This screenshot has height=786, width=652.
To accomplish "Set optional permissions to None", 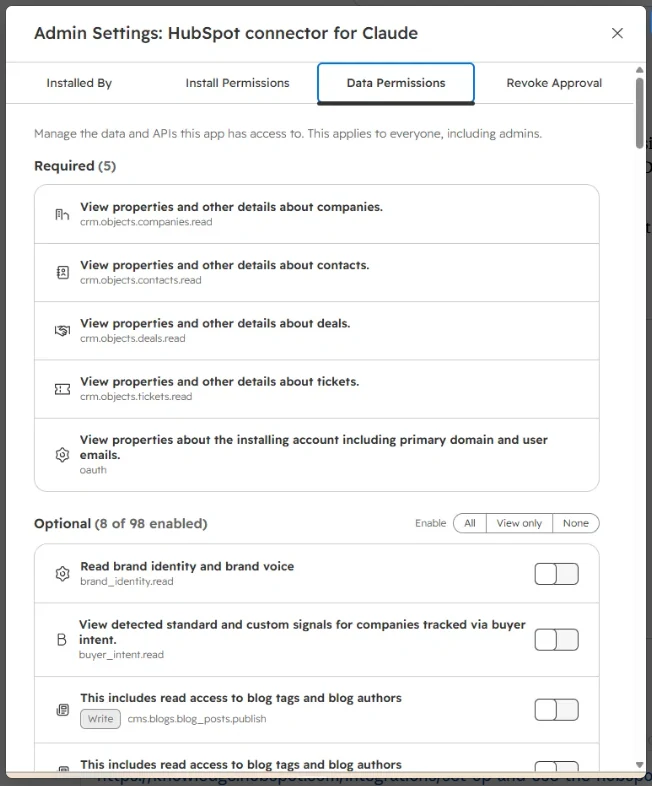I will pos(576,523).
